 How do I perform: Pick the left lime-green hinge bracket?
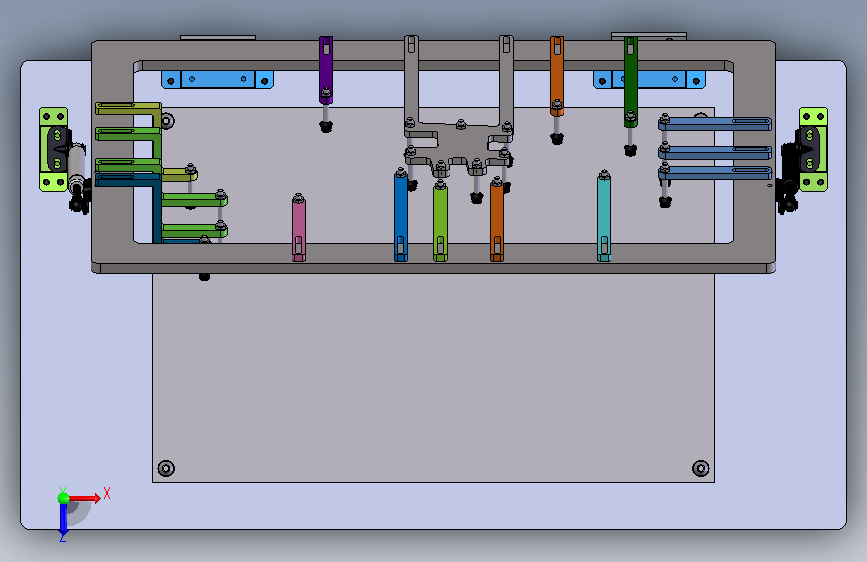[54, 149]
